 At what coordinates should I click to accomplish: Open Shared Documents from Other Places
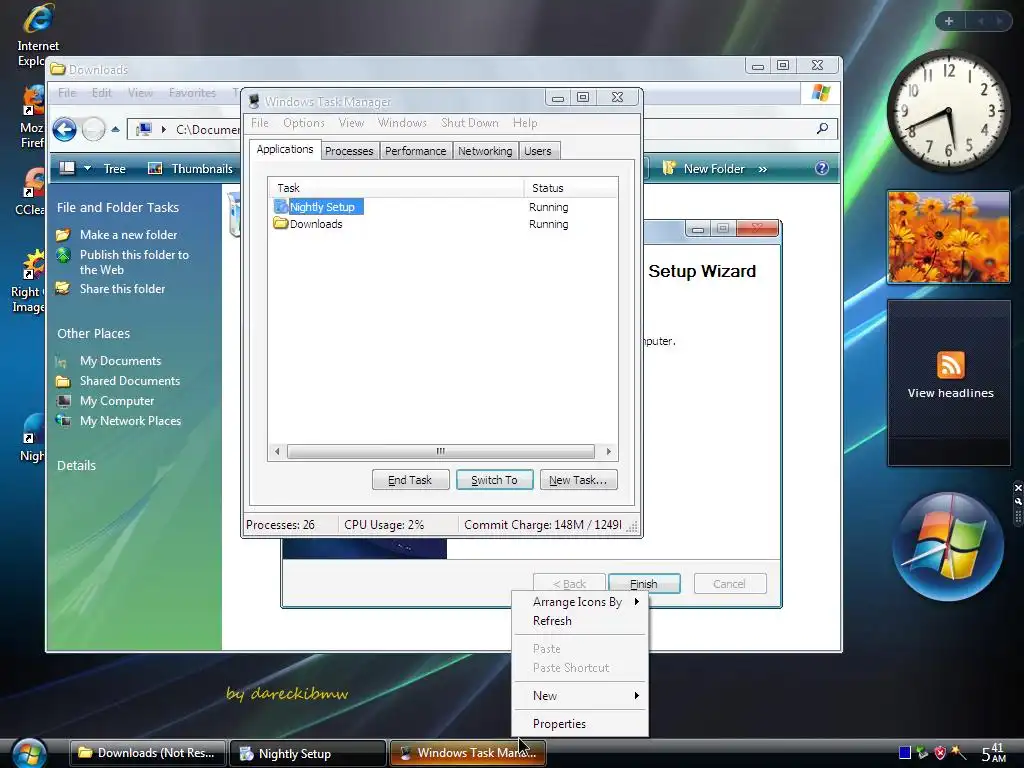click(130, 381)
